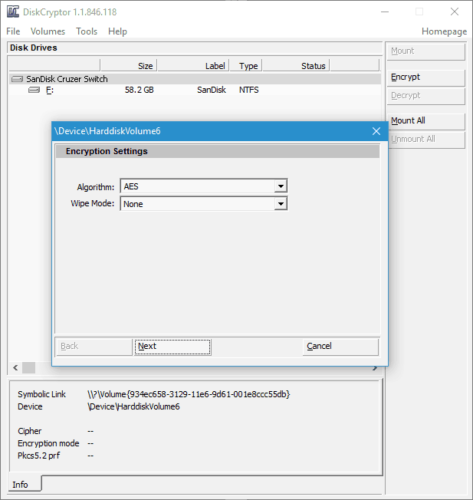
Task: Click the Cipher label in Info panel
Action: (x=30, y=431)
